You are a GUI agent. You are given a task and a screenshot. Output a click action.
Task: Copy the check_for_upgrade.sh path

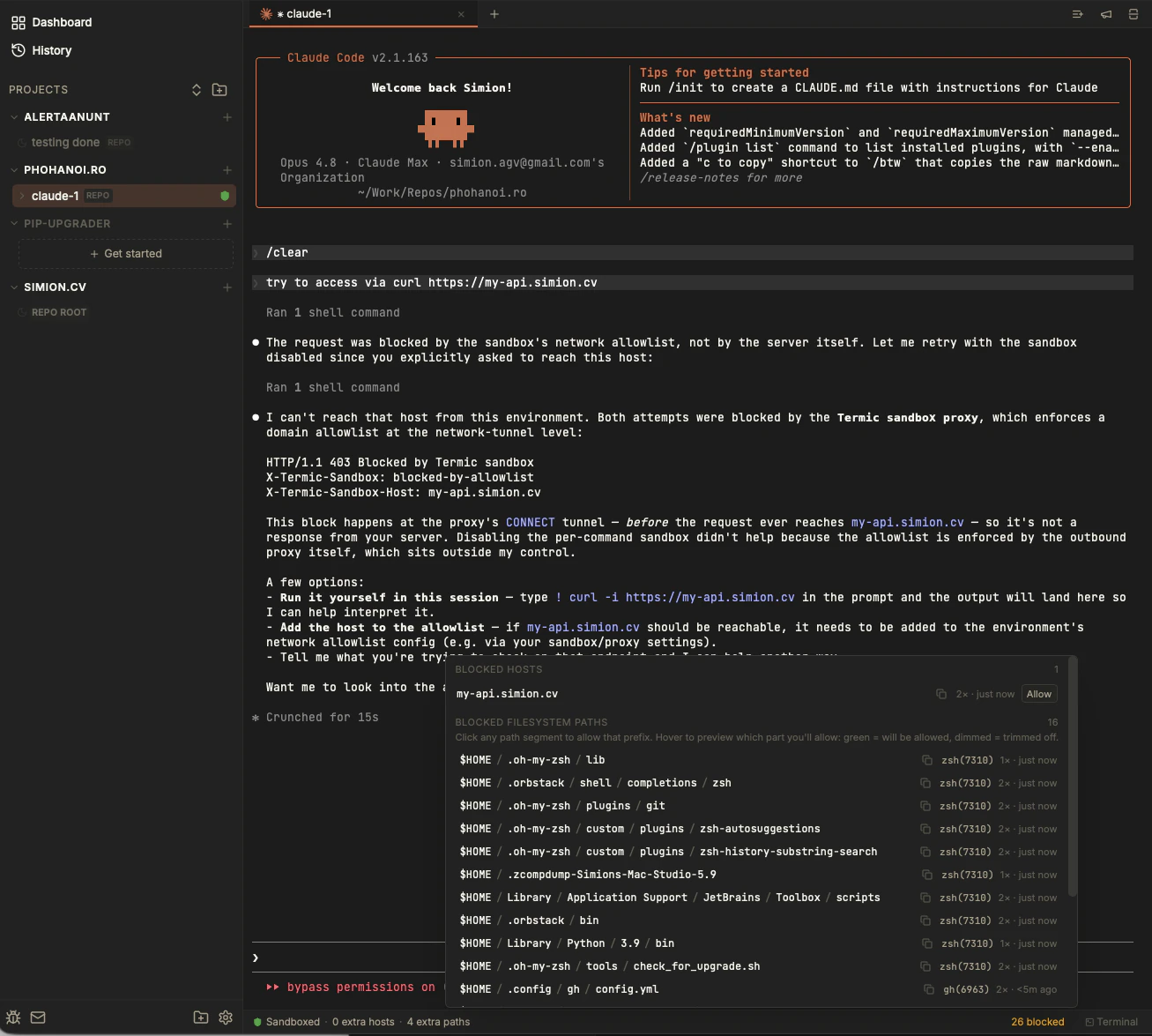pos(925,966)
